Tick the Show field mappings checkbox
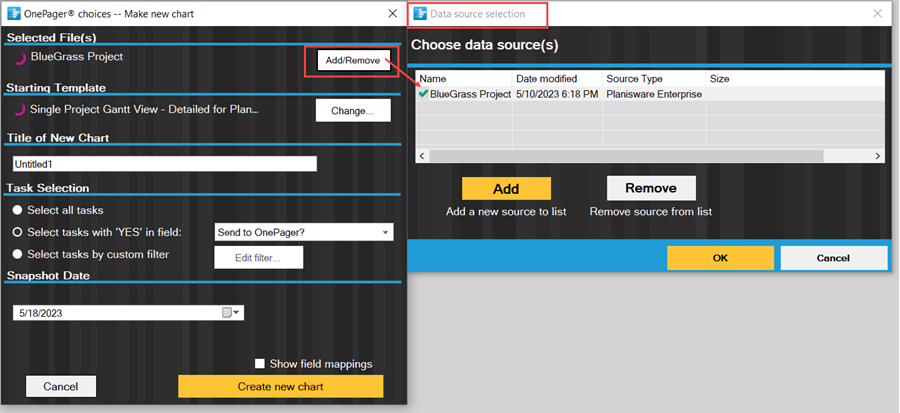The height and width of the screenshot is (413, 900). coord(260,364)
